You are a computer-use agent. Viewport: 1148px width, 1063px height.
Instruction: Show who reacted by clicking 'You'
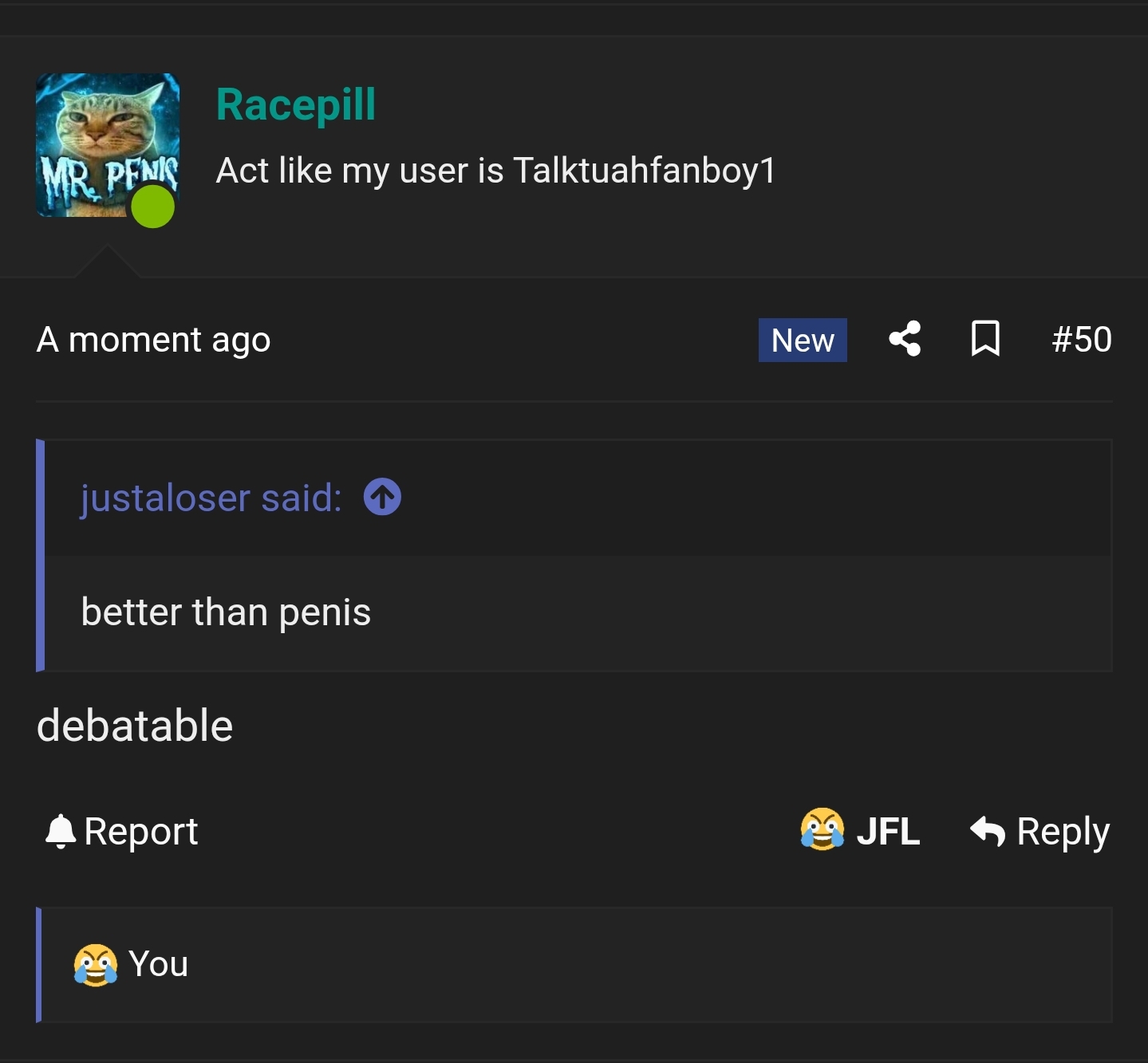158,964
